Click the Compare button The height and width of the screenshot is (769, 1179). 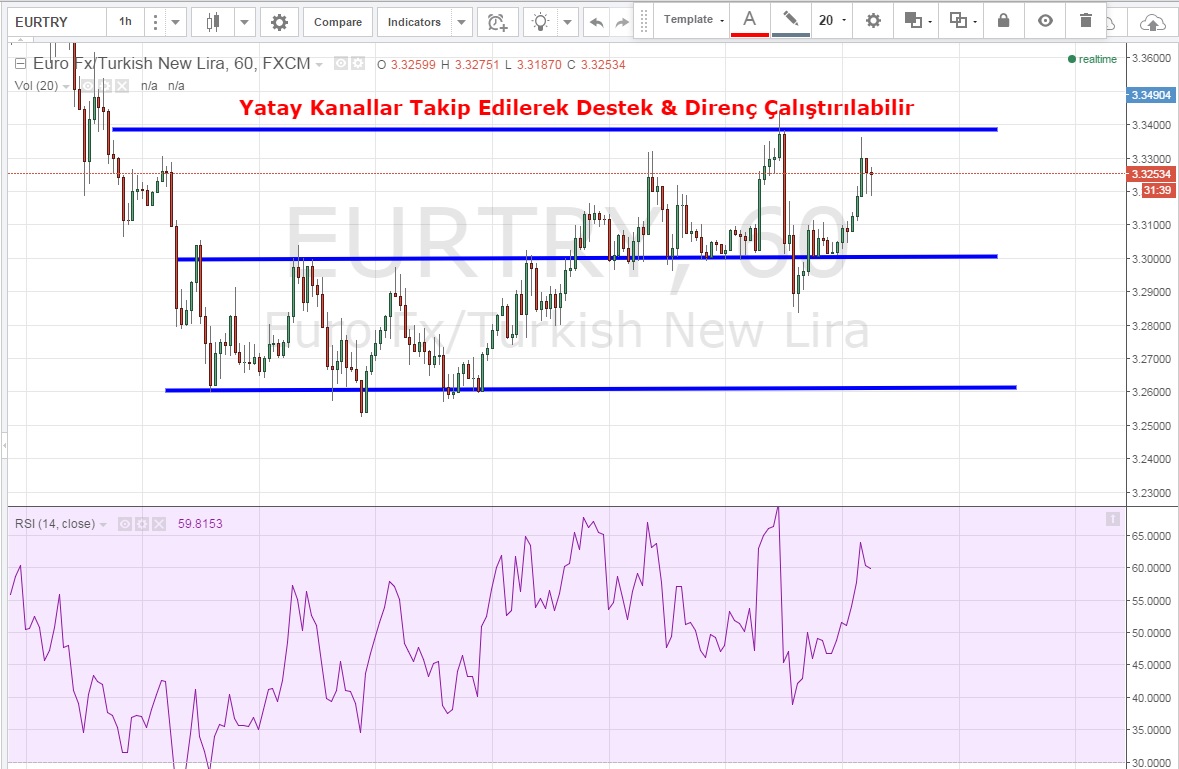[337, 22]
